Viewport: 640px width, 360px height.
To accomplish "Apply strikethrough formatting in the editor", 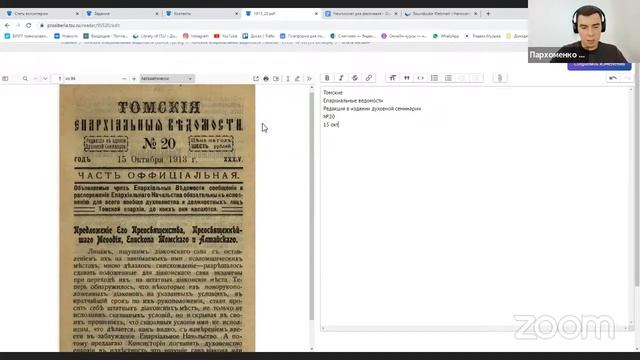I will (x=355, y=78).
